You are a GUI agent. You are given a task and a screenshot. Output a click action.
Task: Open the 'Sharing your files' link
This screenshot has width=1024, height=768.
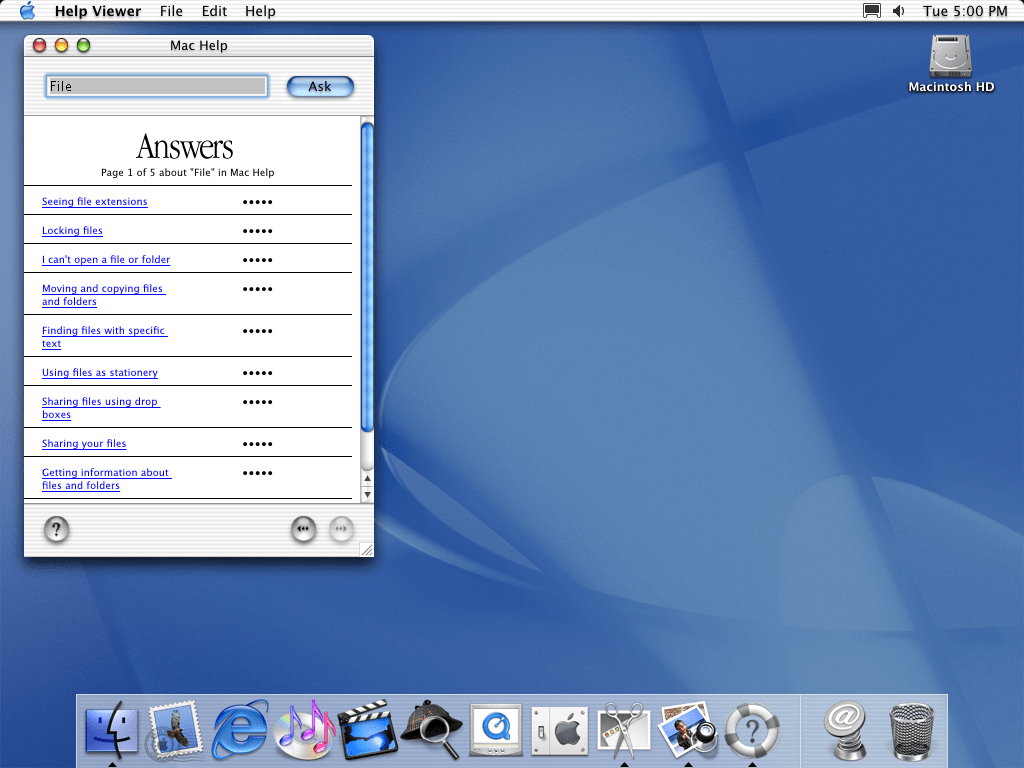pyautogui.click(x=84, y=443)
